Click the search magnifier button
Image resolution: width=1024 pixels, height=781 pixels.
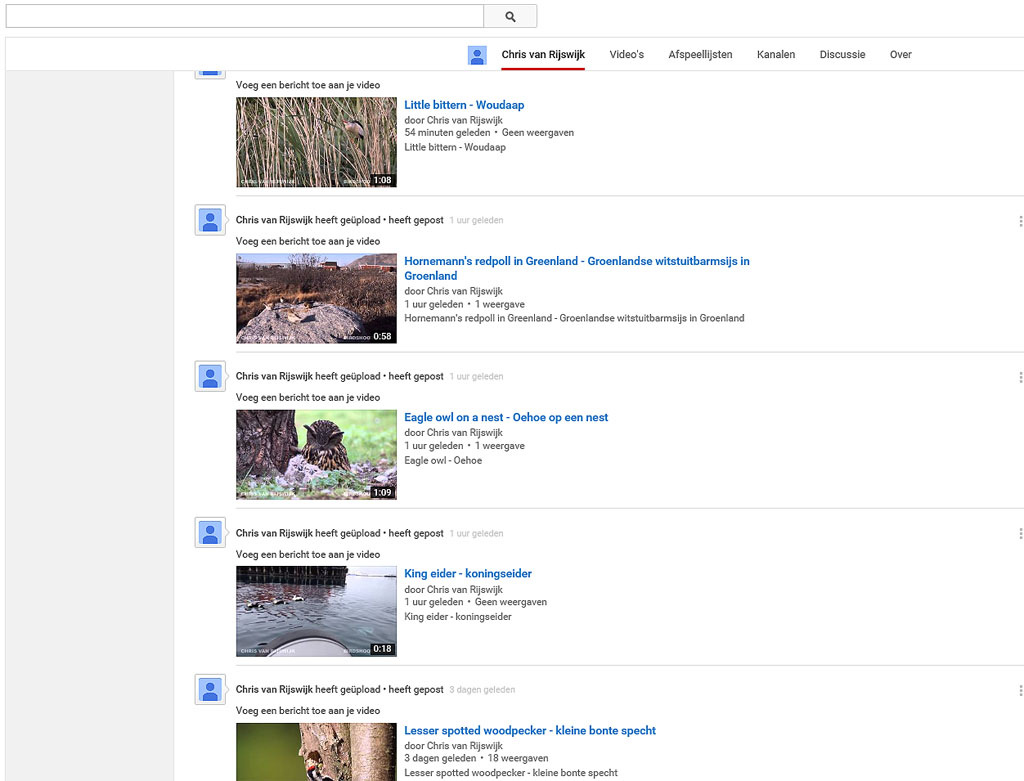510,16
